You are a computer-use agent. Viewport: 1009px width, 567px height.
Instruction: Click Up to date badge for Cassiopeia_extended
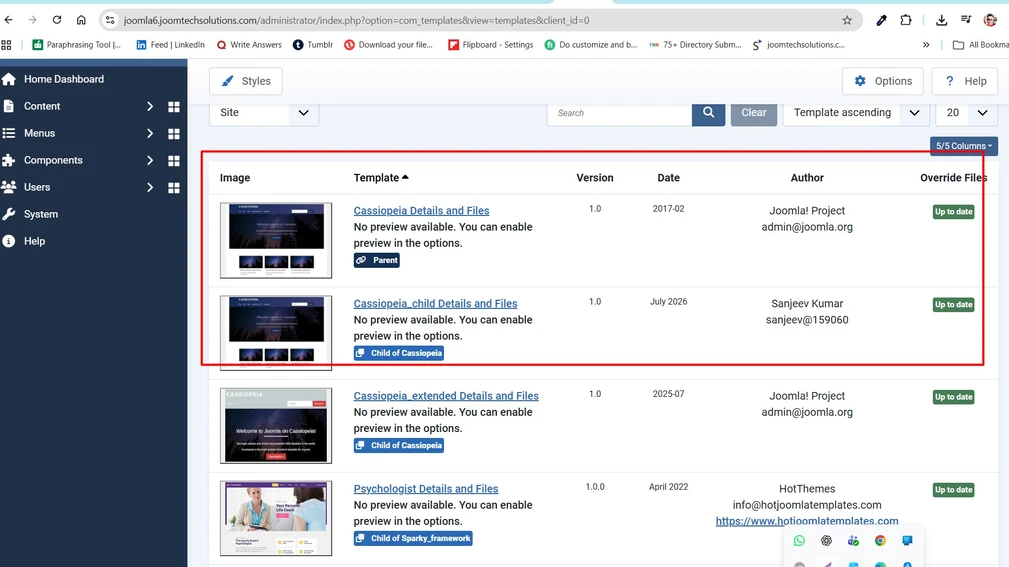point(954,397)
